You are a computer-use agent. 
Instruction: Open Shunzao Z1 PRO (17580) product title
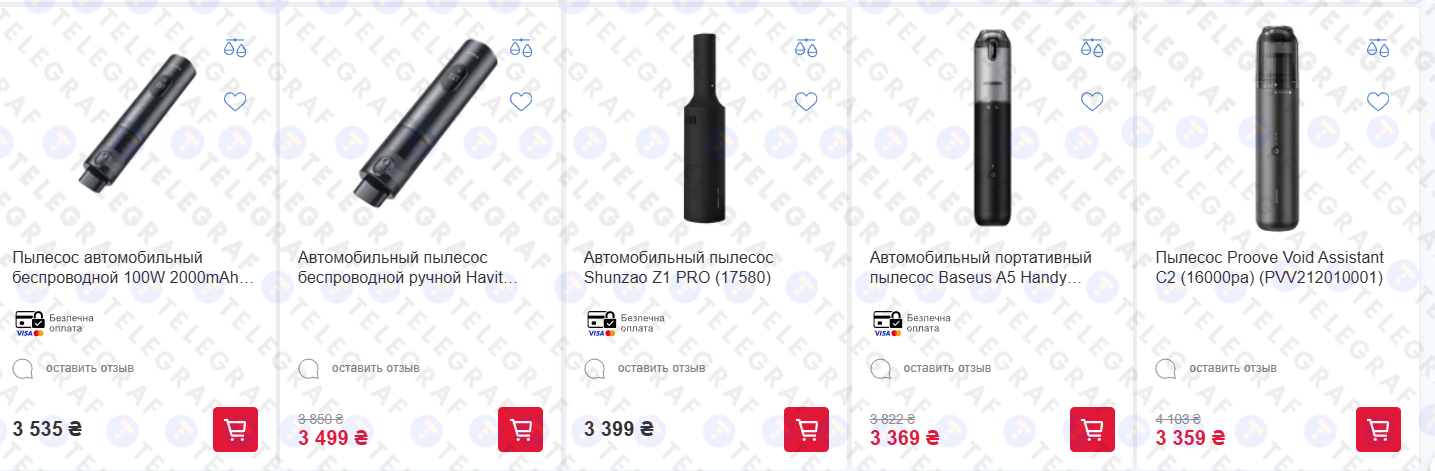679,268
